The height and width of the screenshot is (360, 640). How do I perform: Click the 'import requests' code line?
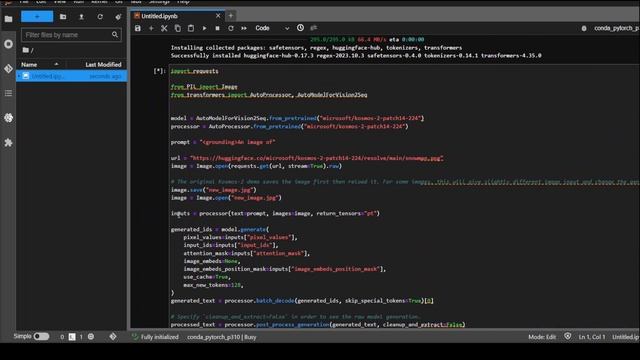pos(194,71)
